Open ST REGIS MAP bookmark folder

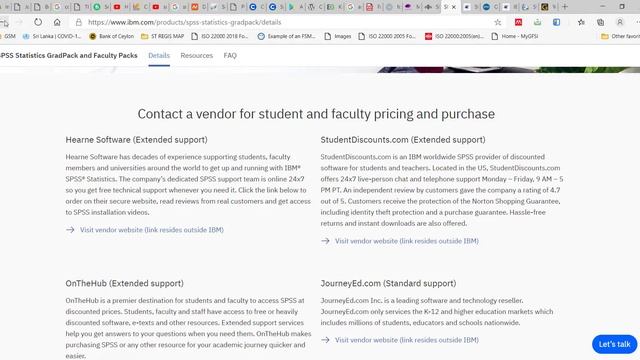[x=162, y=36]
